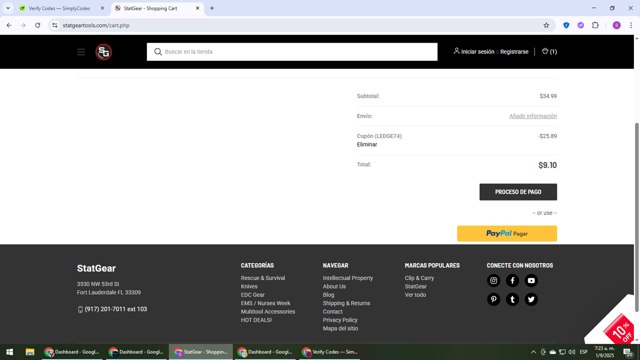Image resolution: width=640 pixels, height=360 pixels.
Task: Open the tab search dropdown arrow
Action: pyautogui.click(x=8, y=8)
